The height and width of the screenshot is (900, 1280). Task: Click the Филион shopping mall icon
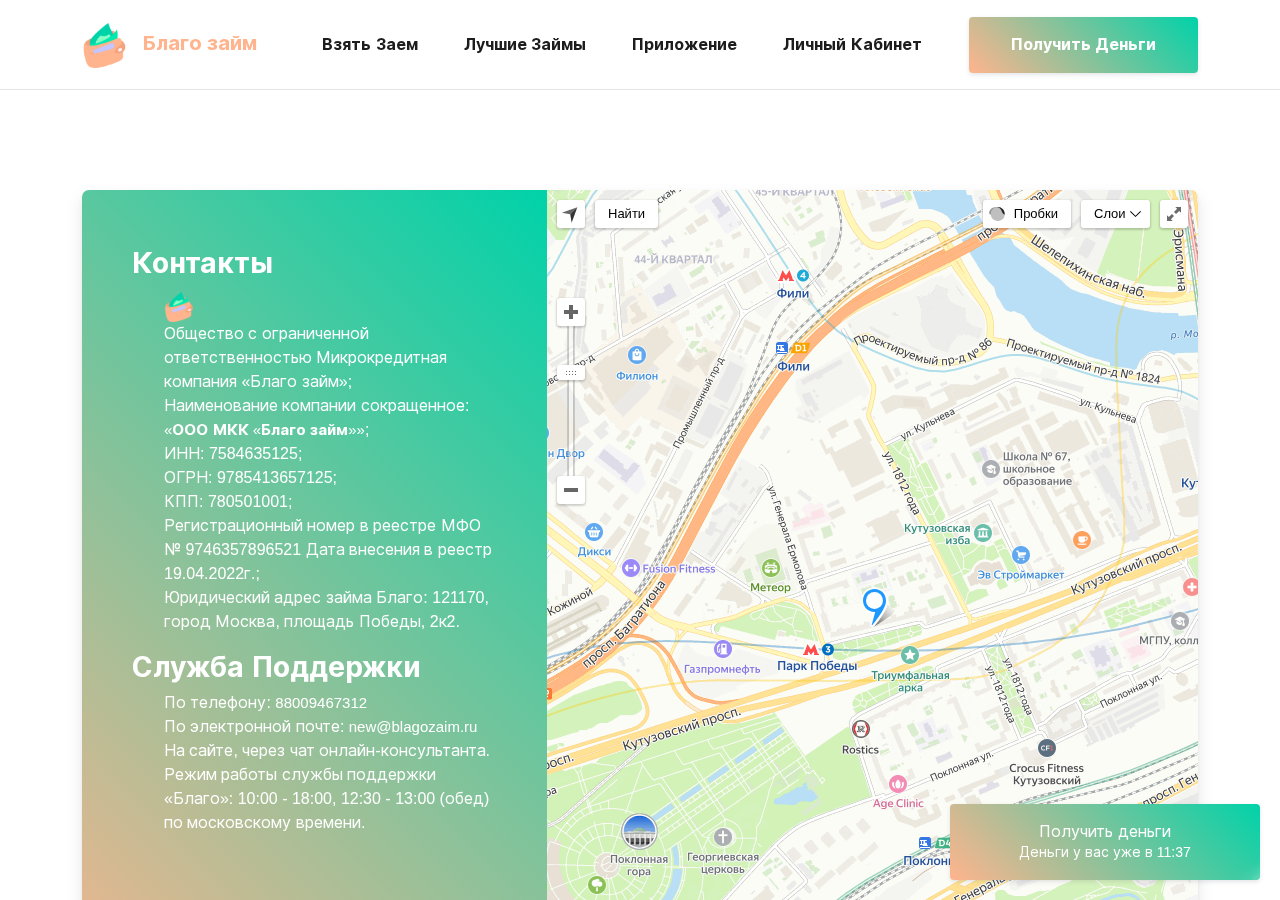coord(637,355)
